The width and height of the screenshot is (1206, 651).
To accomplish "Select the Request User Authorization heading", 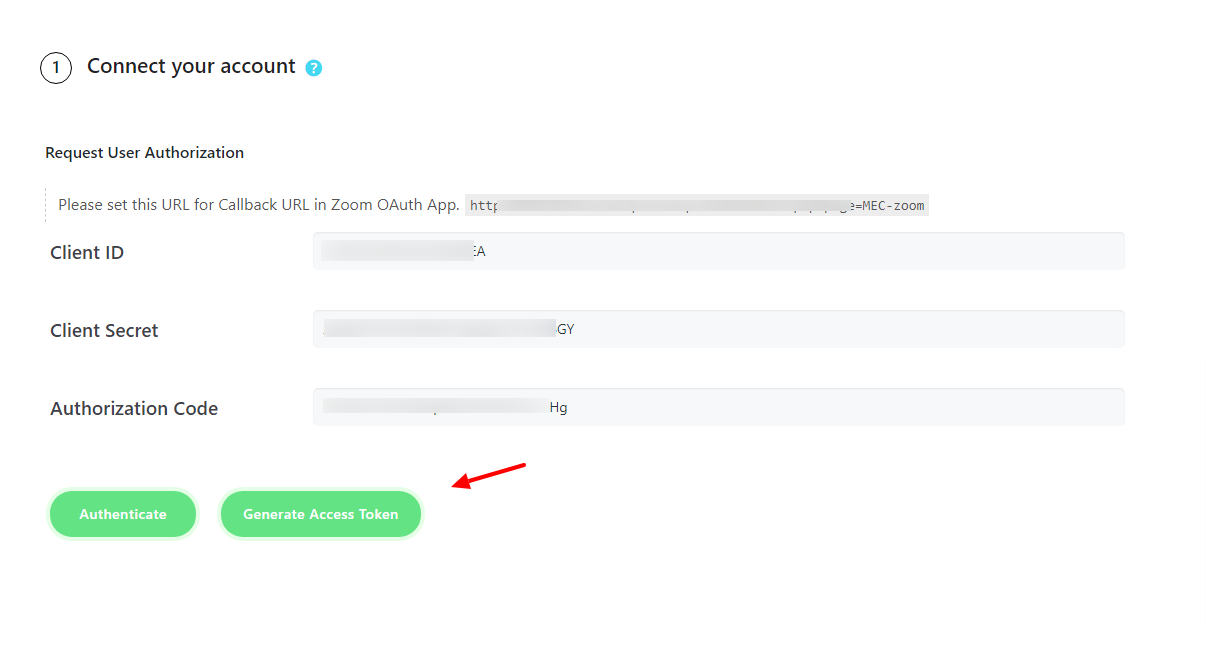I will coord(145,153).
